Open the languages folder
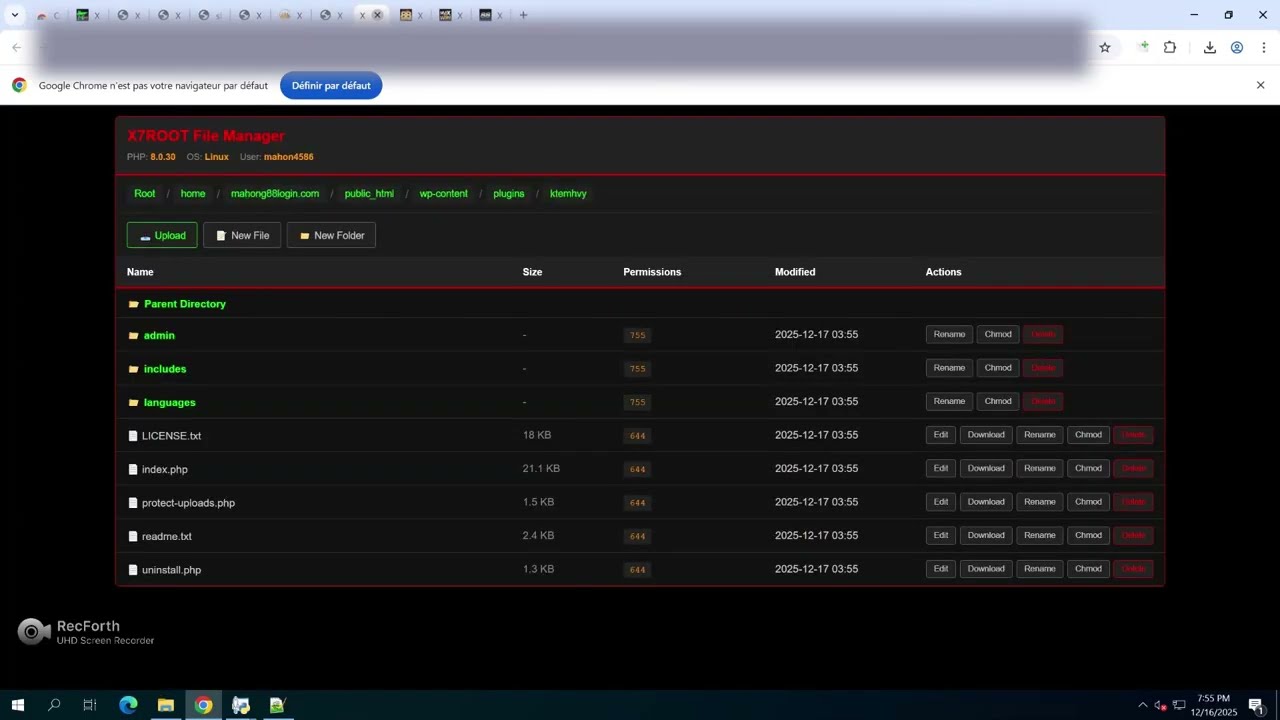Viewport: 1280px width, 720px height. [169, 403]
